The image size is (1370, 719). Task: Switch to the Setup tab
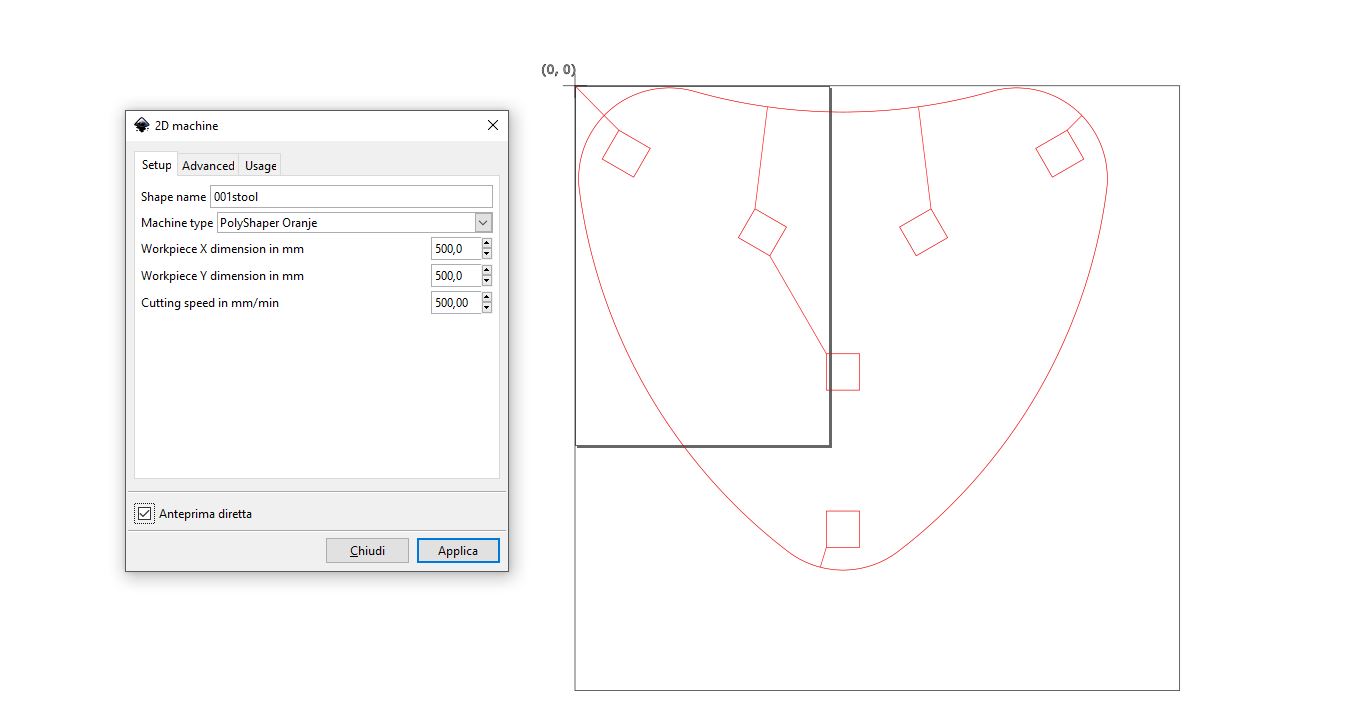coord(156,165)
